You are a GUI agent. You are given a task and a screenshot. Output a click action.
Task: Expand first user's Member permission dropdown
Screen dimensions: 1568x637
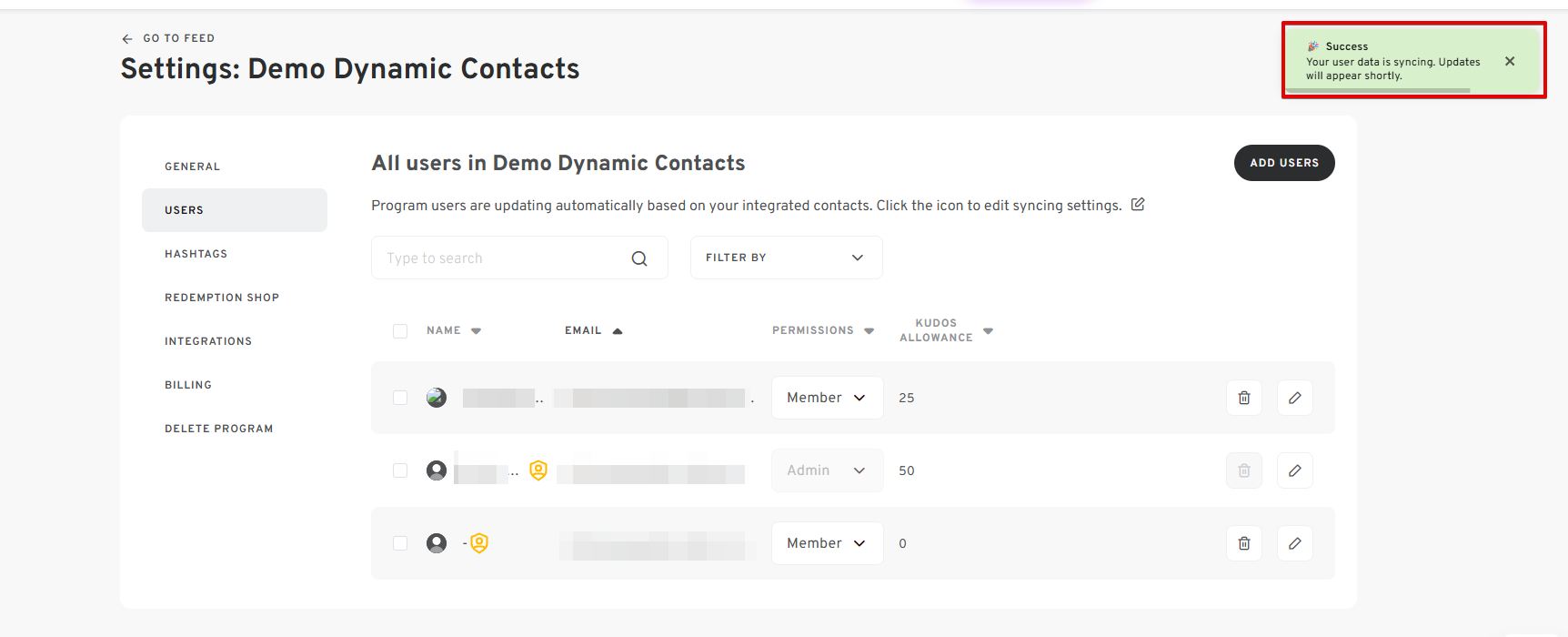827,398
